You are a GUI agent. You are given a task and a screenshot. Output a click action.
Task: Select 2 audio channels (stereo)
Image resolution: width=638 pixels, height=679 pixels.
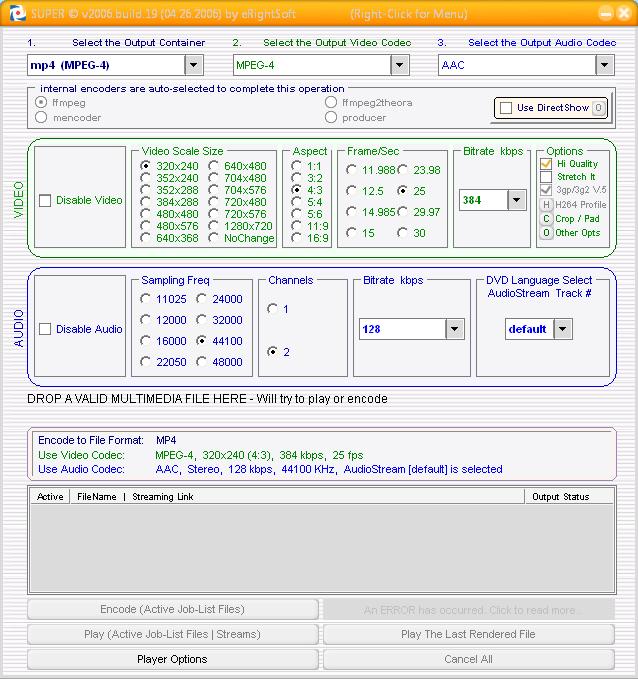pos(272,352)
